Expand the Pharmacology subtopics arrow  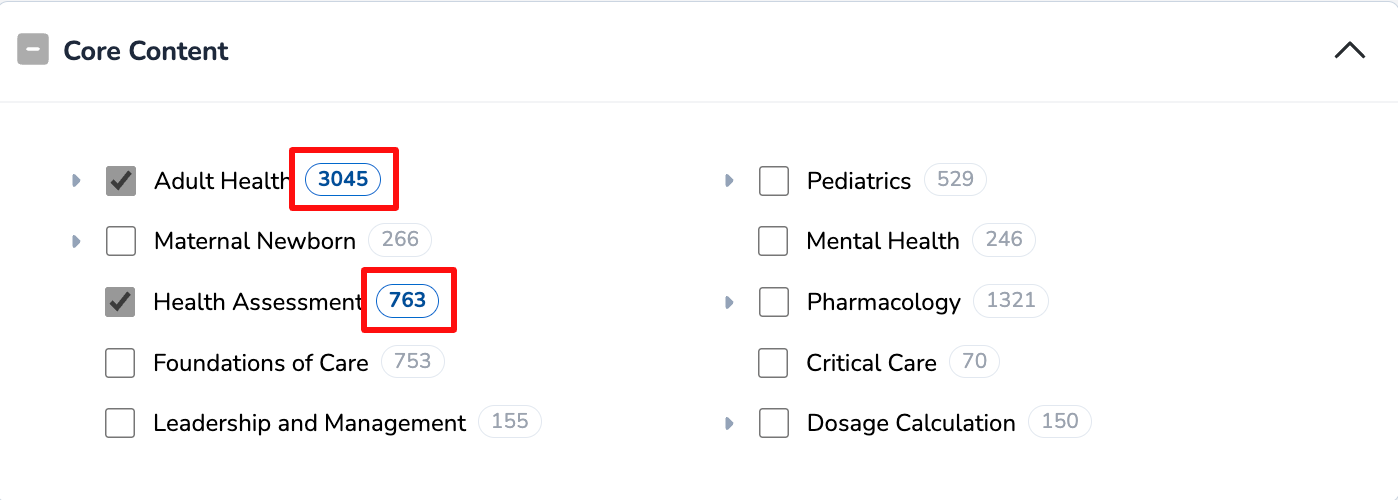729,302
